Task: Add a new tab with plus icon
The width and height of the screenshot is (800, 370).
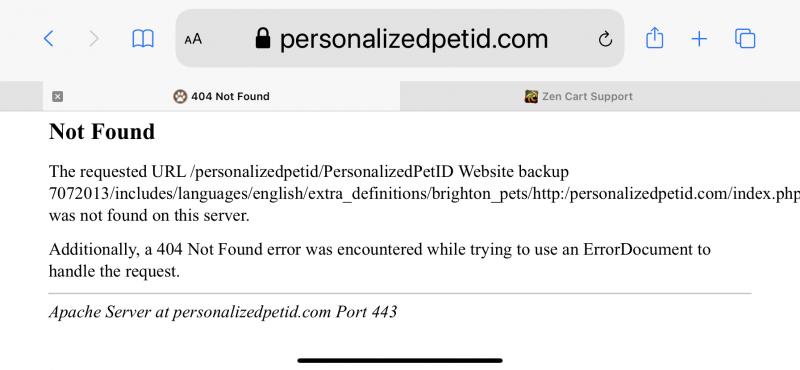Action: 699,39
